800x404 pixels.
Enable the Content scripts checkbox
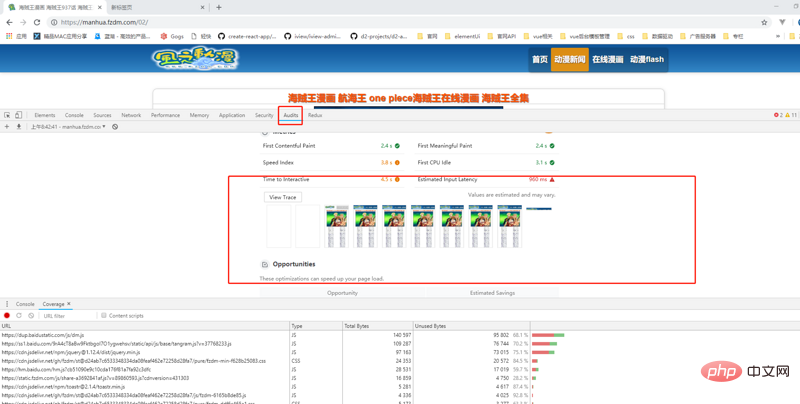pyautogui.click(x=104, y=316)
